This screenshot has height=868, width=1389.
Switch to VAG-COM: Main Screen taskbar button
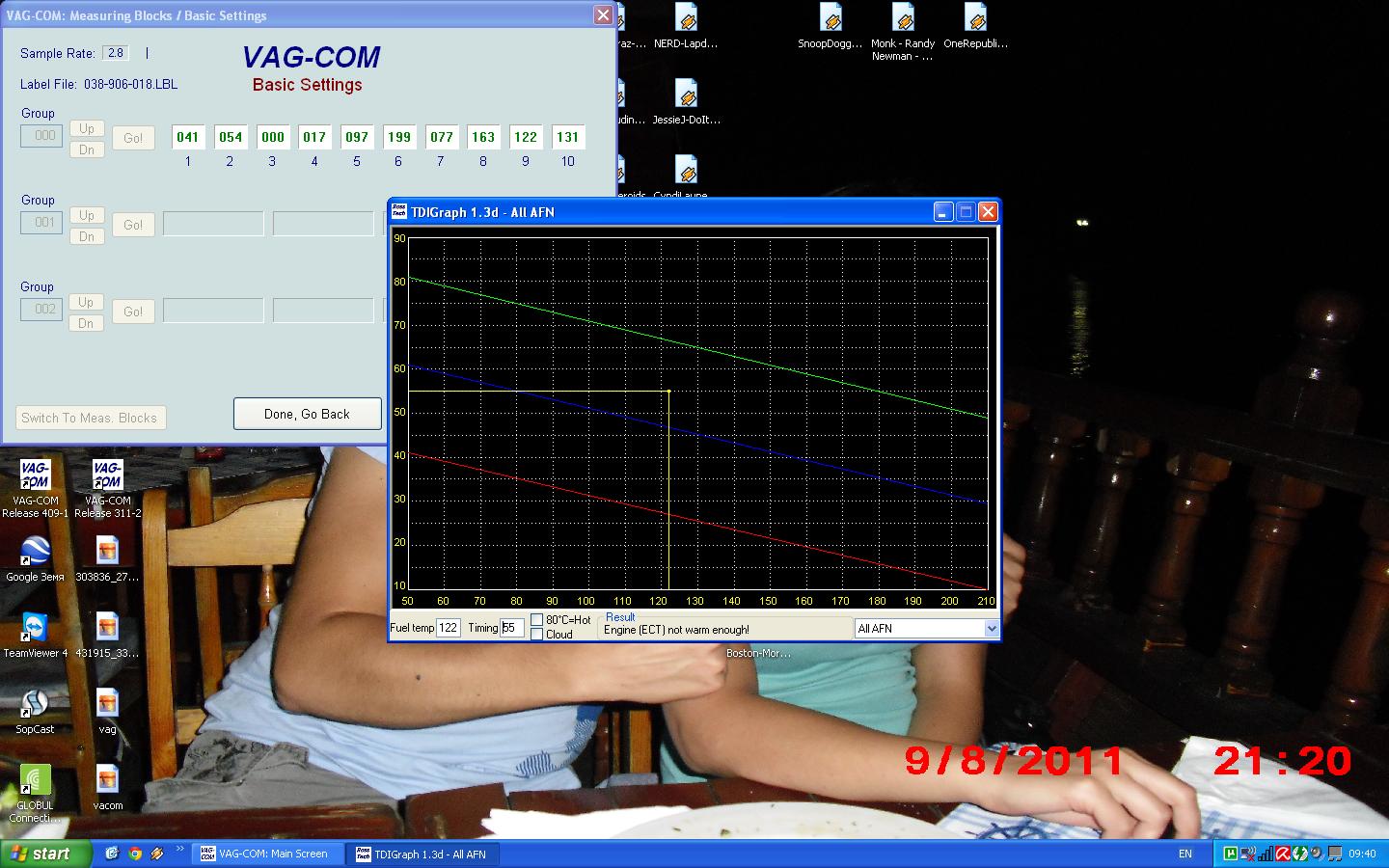tap(269, 854)
